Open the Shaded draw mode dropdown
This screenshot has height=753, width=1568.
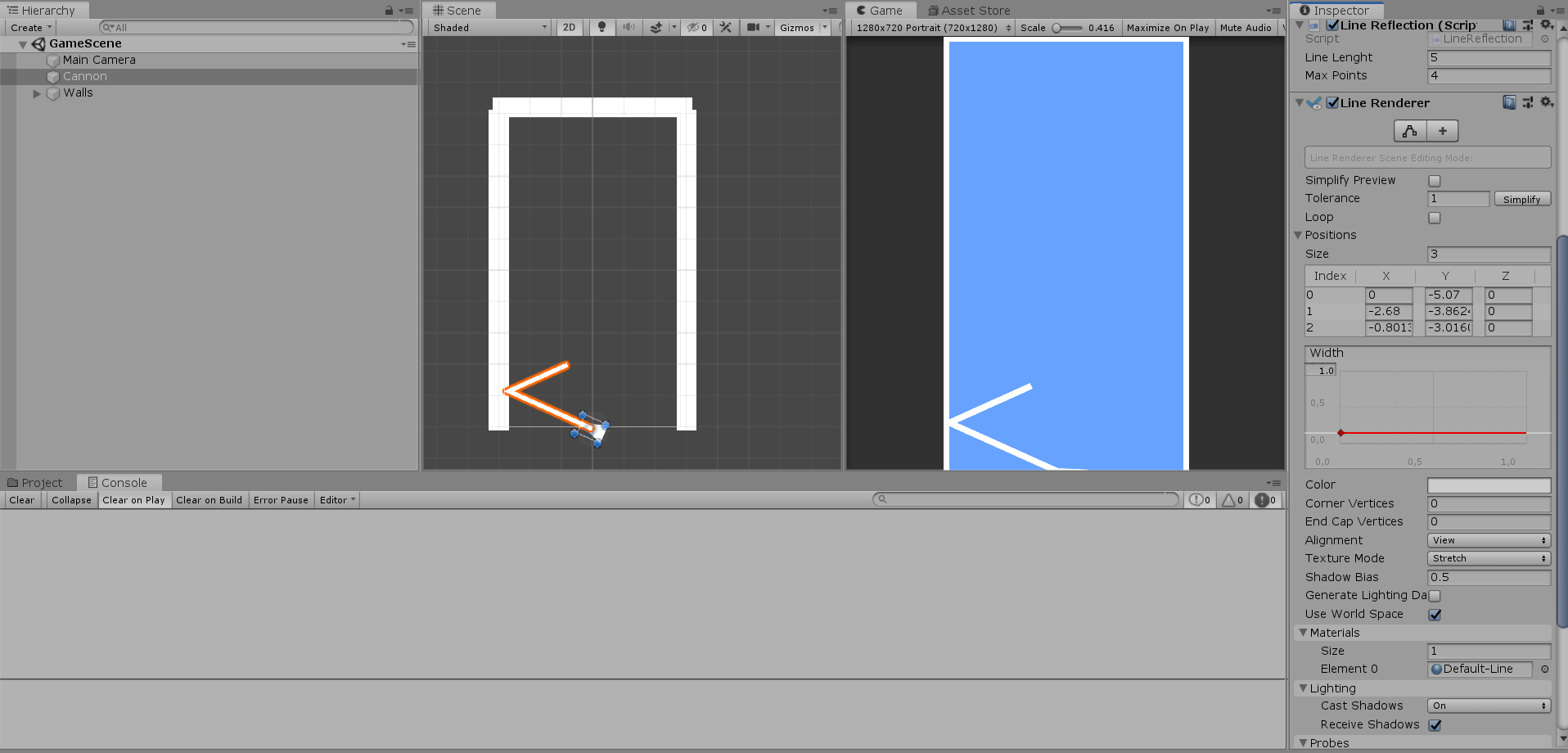(488, 27)
